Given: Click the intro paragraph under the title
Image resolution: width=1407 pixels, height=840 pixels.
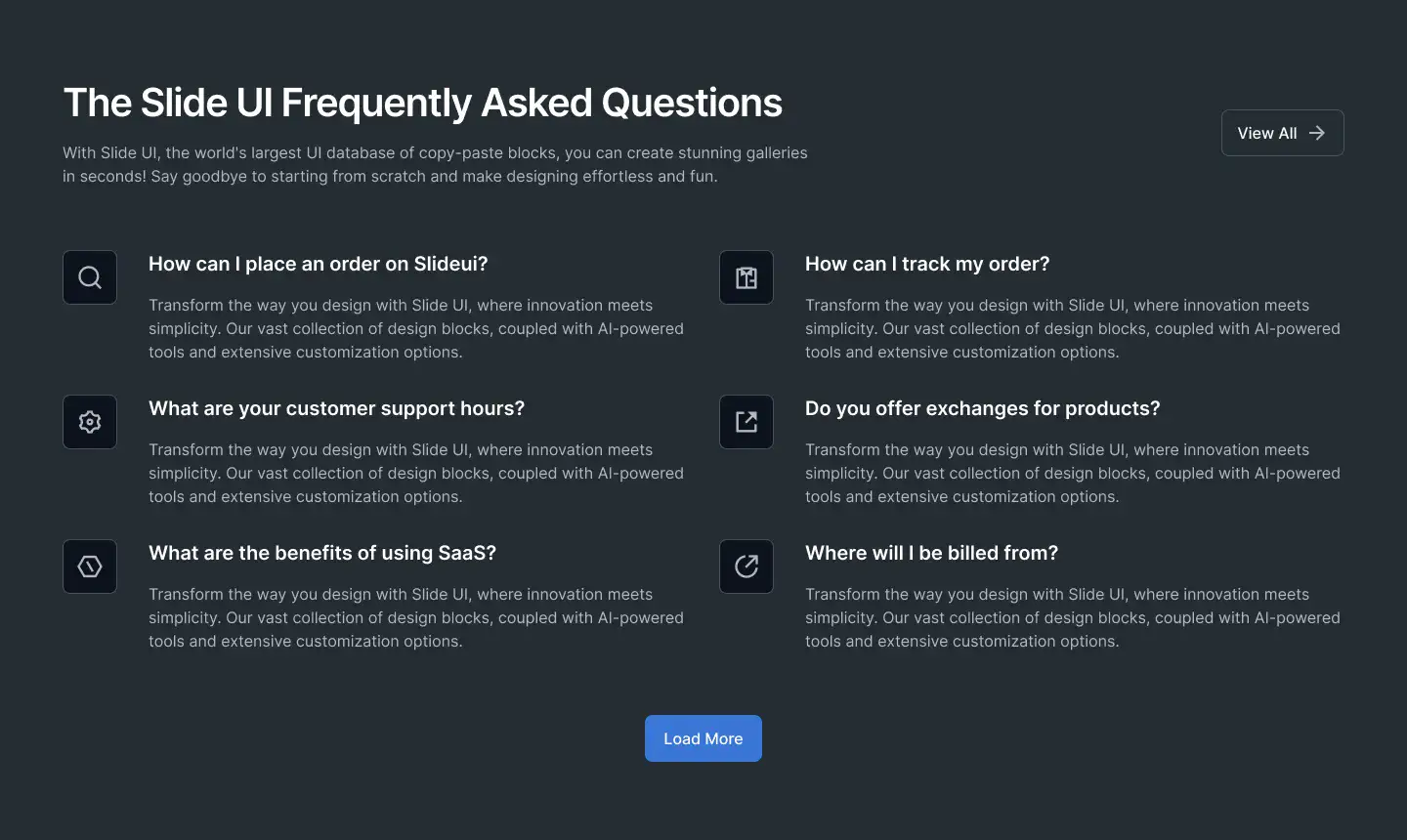Looking at the screenshot, I should click(x=435, y=164).
